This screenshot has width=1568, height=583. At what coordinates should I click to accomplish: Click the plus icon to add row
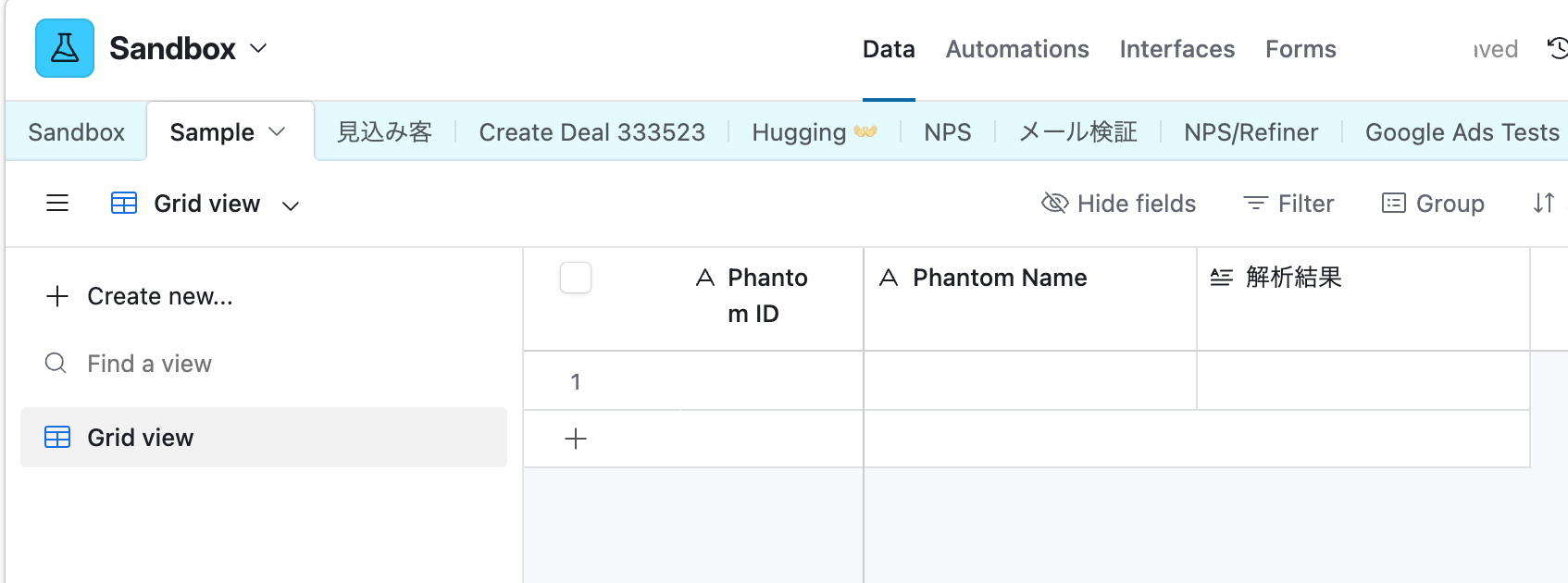coord(576,439)
